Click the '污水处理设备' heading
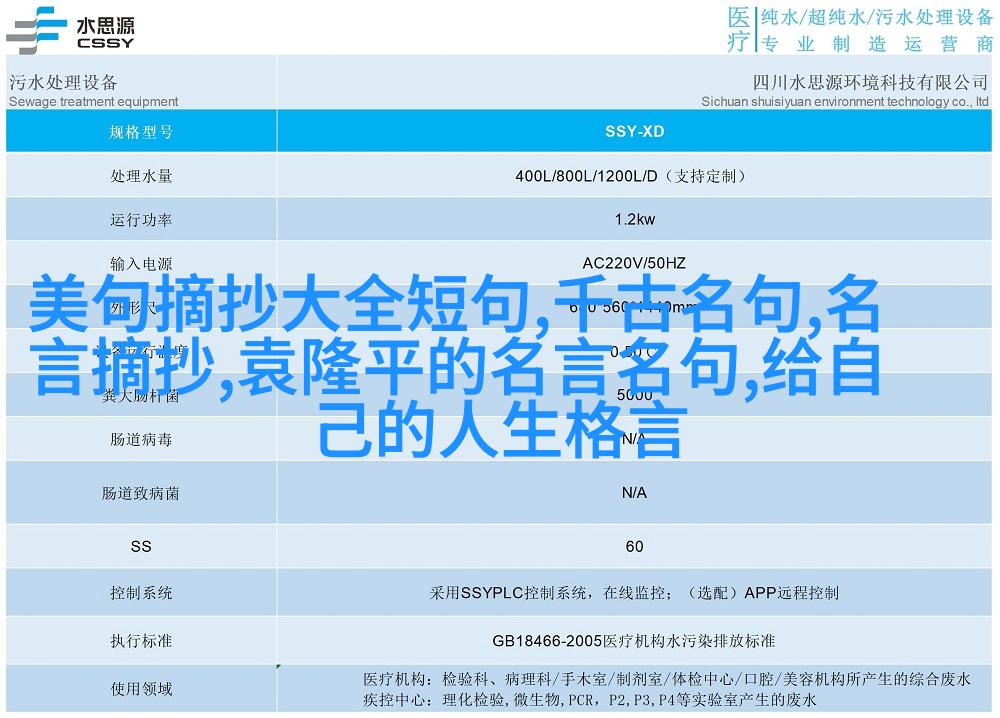1000x718 pixels. click(x=63, y=82)
